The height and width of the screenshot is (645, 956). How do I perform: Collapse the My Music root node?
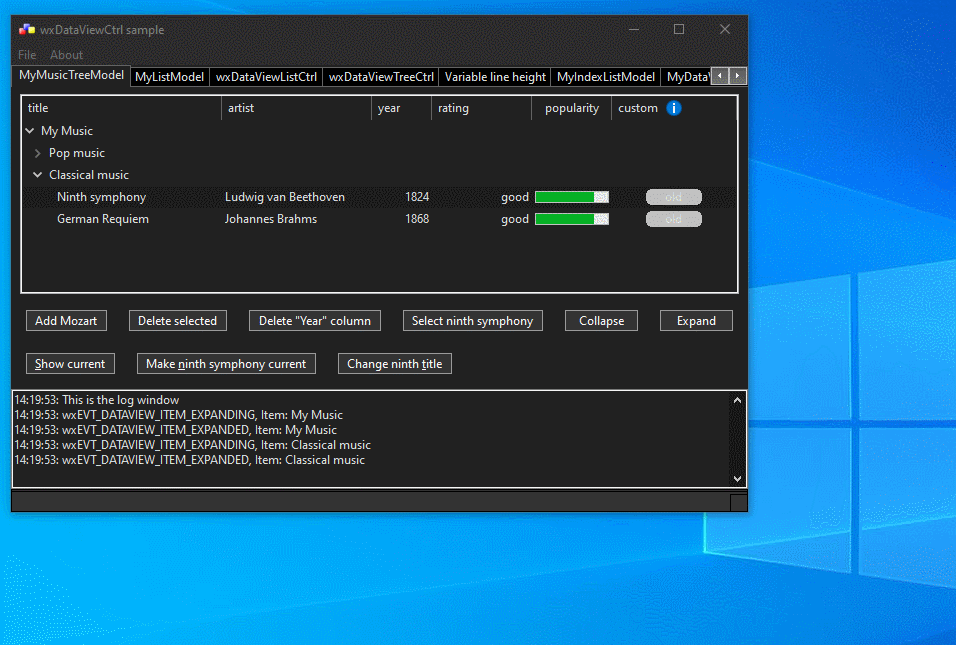point(29,130)
